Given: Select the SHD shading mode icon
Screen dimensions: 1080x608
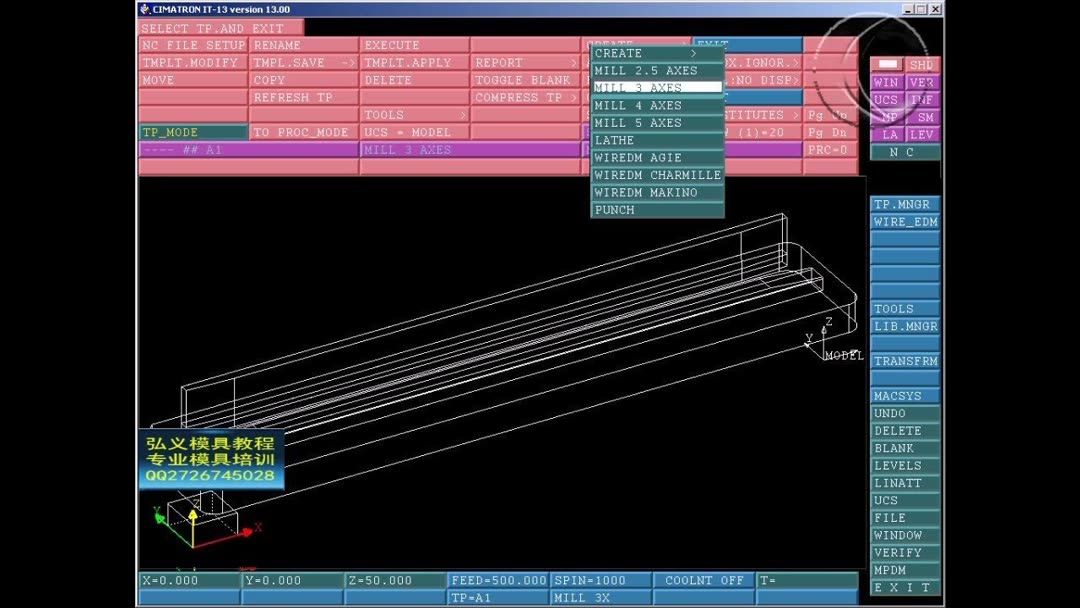Looking at the screenshot, I should point(922,64).
